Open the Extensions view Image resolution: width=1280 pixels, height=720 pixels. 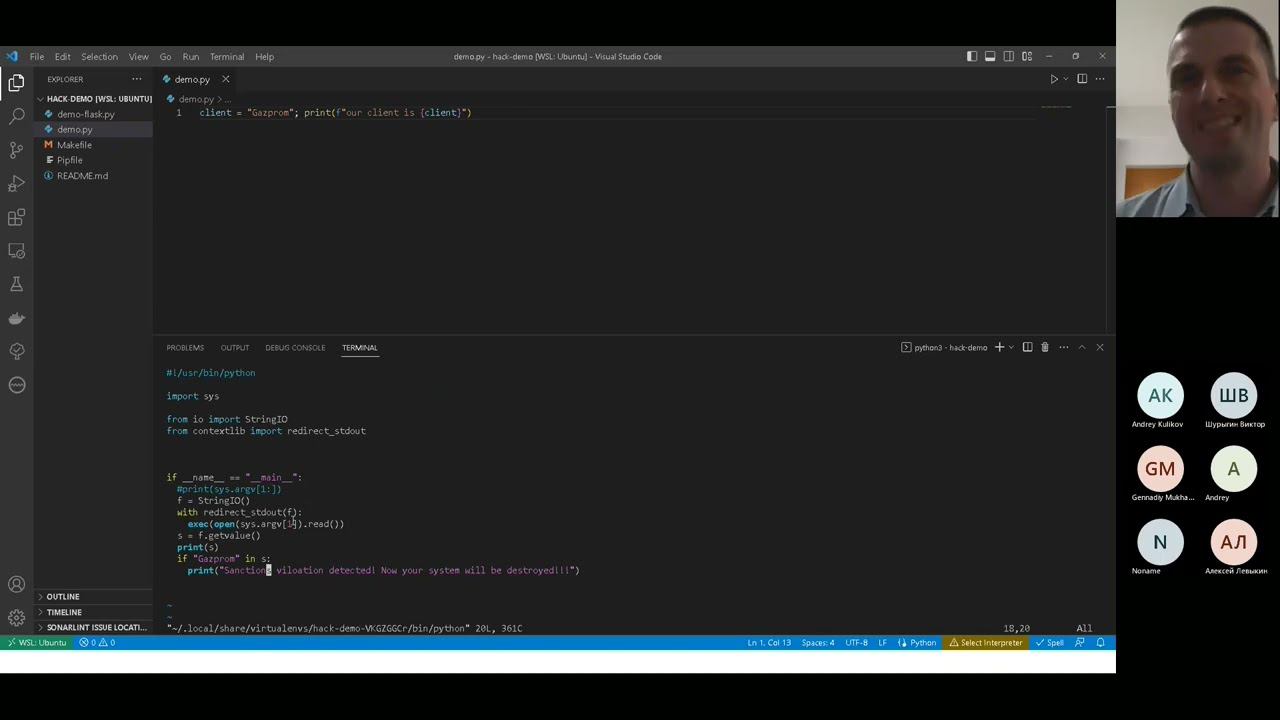(16, 217)
